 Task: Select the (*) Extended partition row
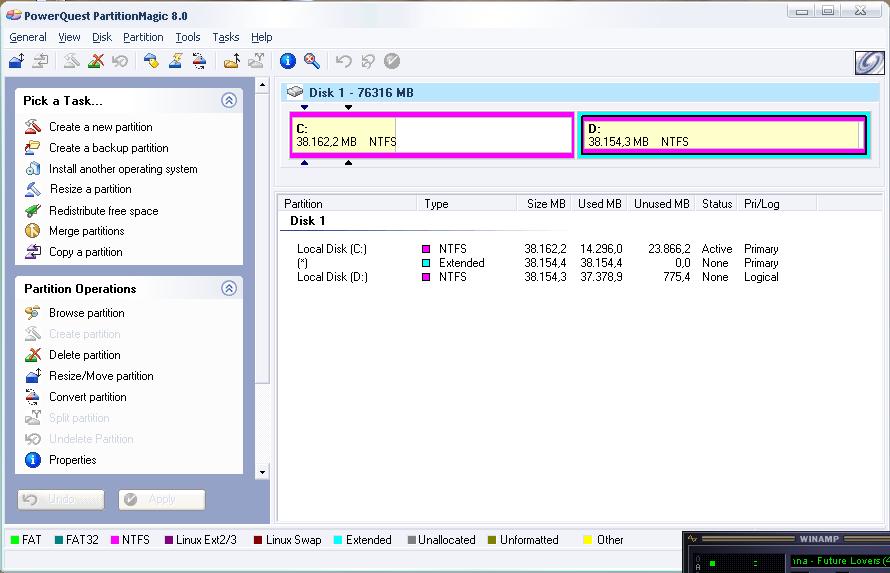coord(538,263)
